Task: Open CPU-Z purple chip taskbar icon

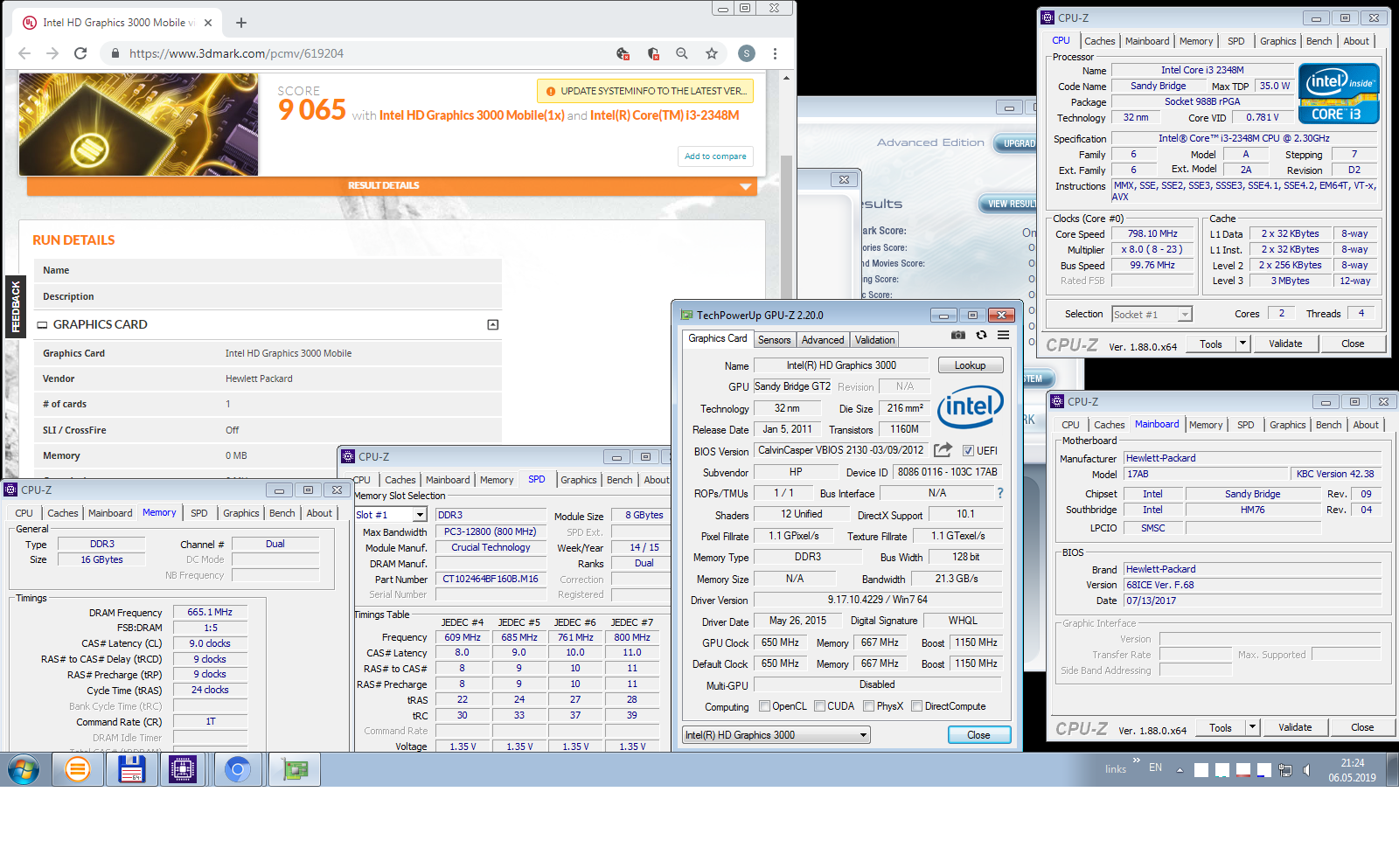Action: [x=183, y=769]
